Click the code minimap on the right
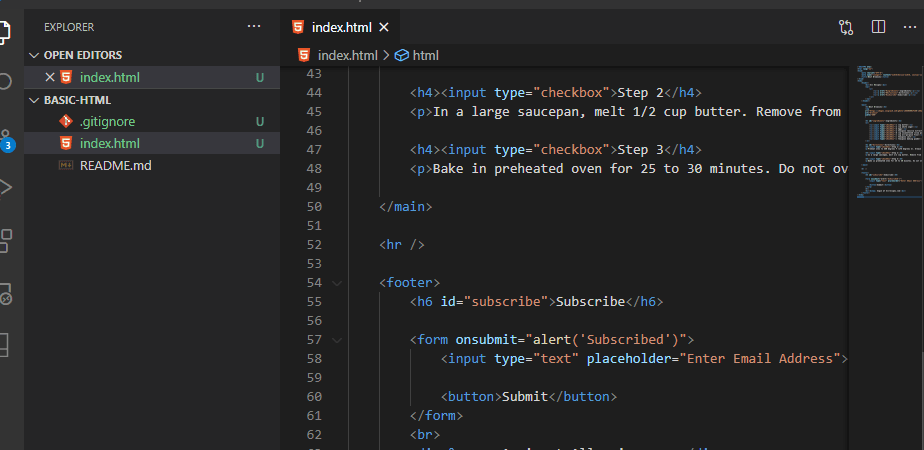 pos(885,130)
